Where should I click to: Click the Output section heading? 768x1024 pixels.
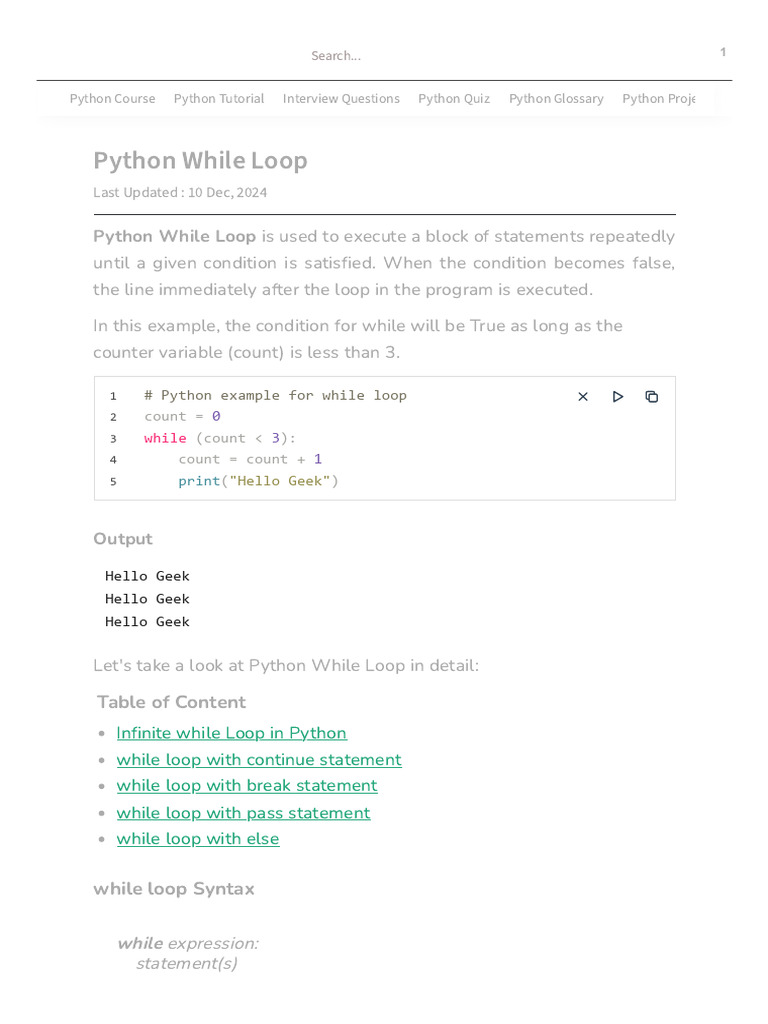tap(123, 539)
